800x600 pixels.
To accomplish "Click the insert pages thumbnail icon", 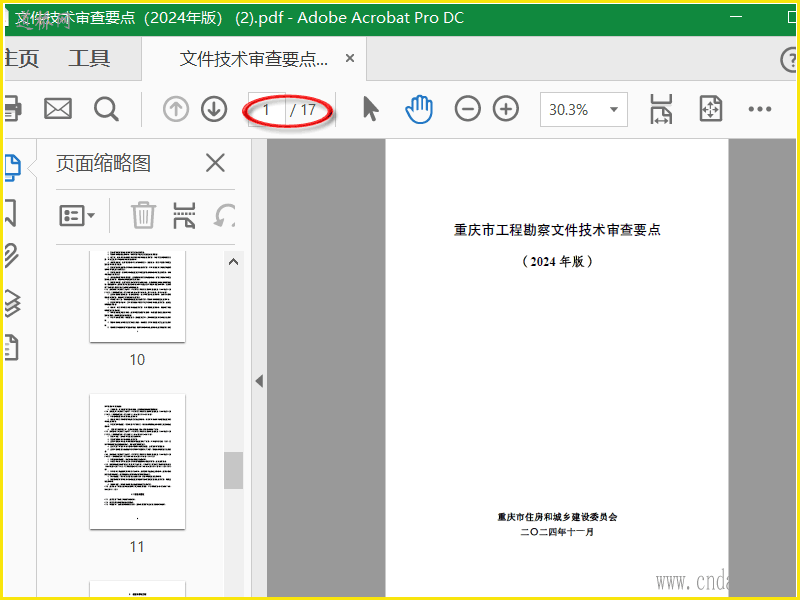I will (x=184, y=215).
